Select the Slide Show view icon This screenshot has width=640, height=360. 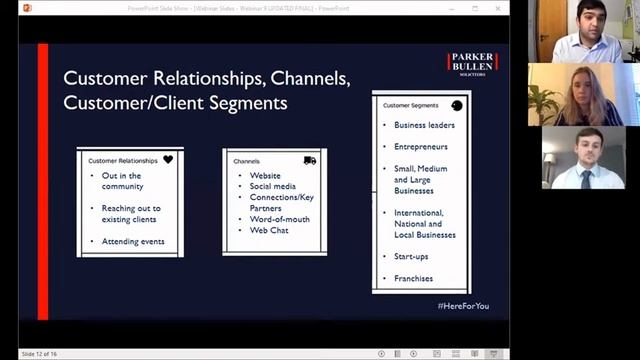point(493,354)
